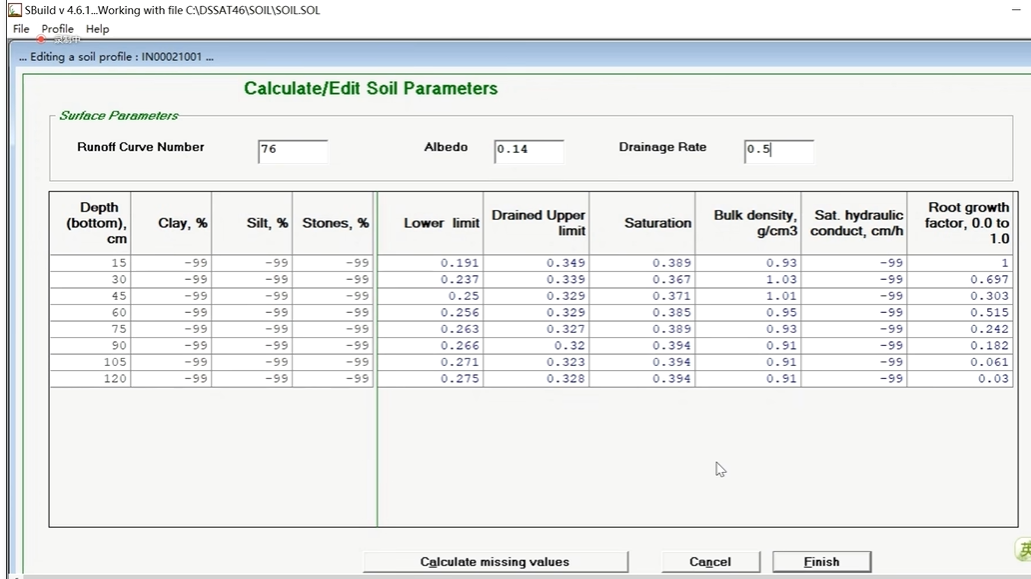Screen dimensions: 1031x579
Task: Select depth cell 90
Action: tap(91, 345)
